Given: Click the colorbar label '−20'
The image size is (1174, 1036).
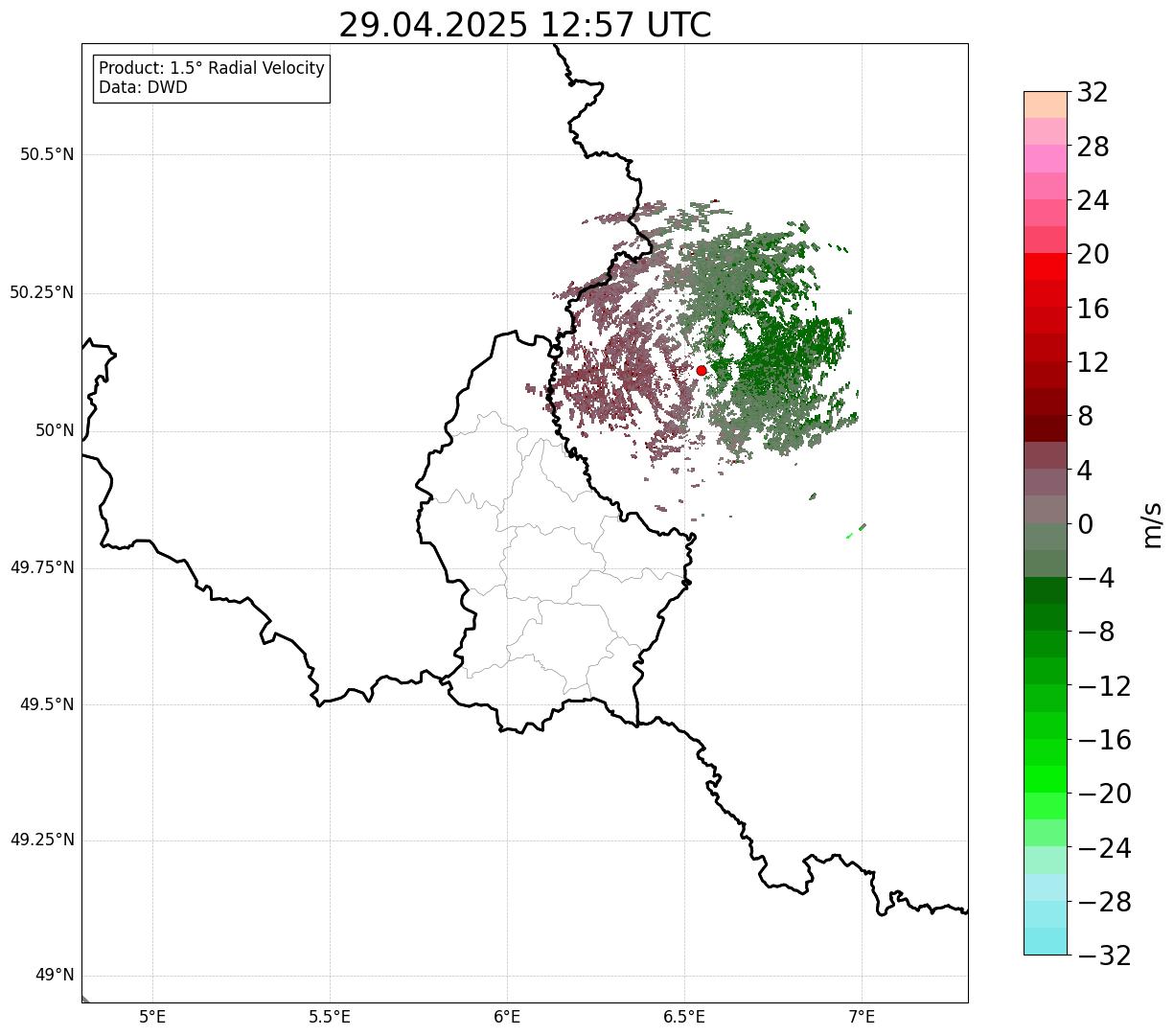Looking at the screenshot, I should [1104, 794].
